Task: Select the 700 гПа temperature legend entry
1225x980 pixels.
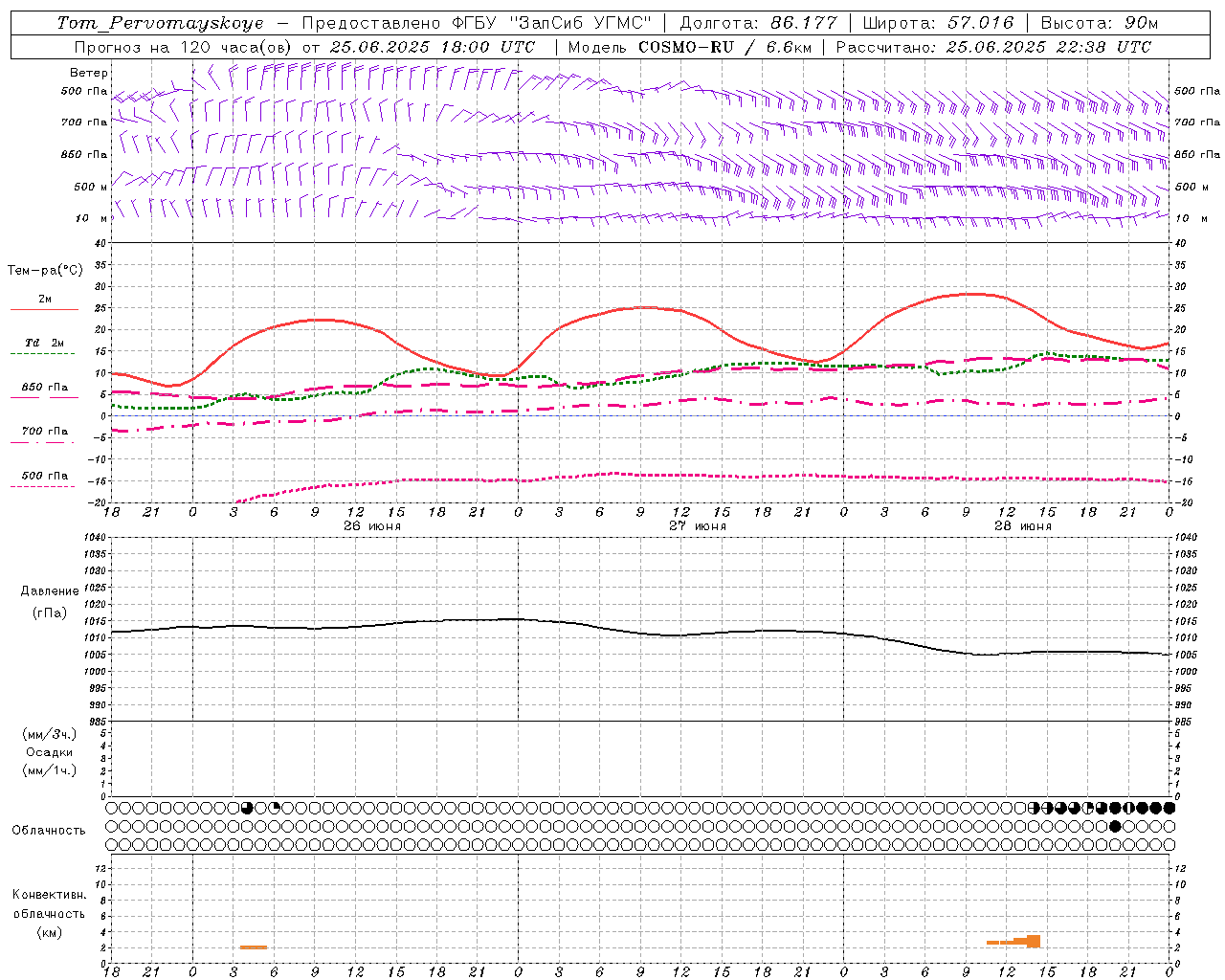Action: coord(45,432)
